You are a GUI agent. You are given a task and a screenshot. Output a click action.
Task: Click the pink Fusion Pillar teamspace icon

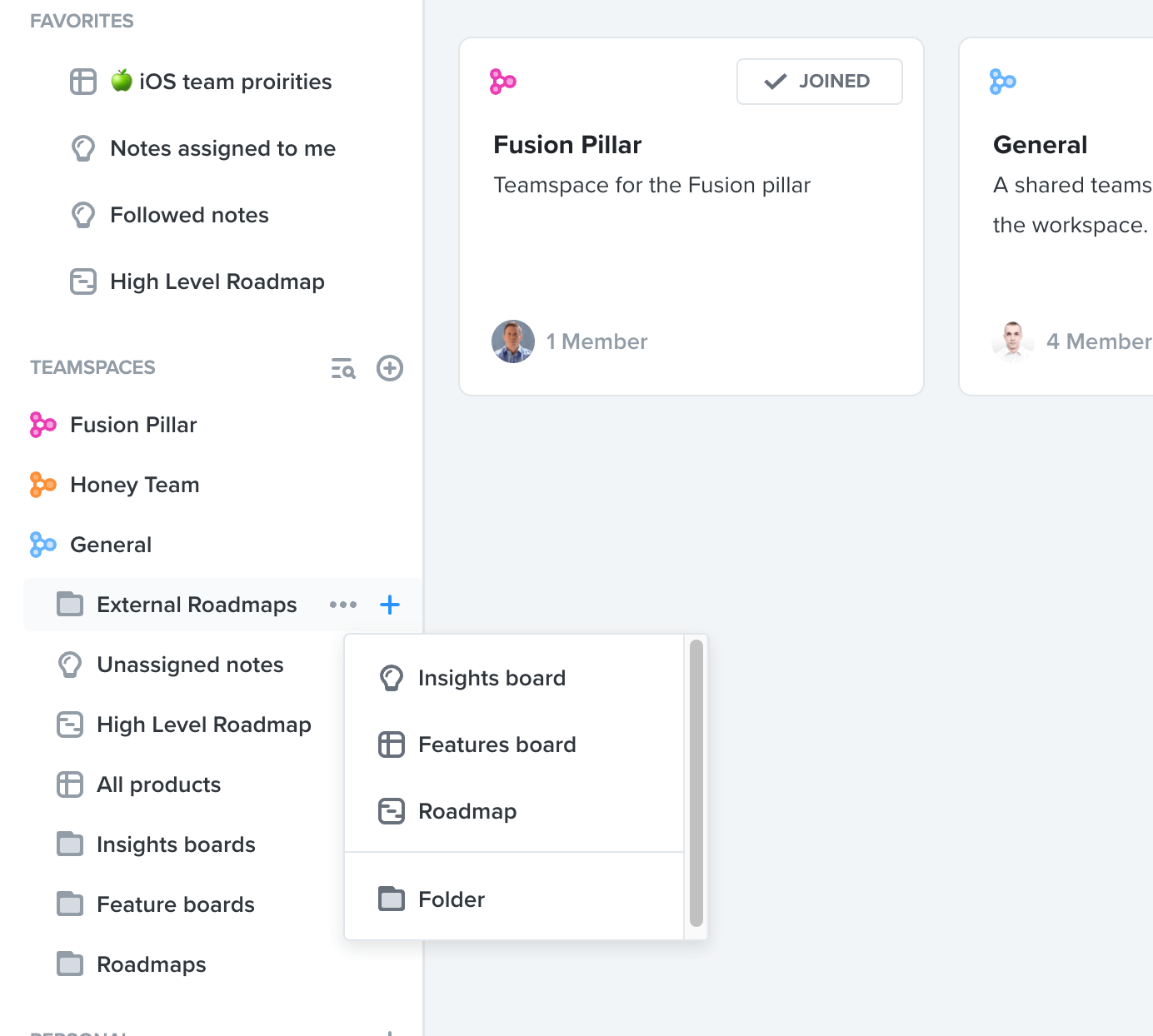coord(40,425)
